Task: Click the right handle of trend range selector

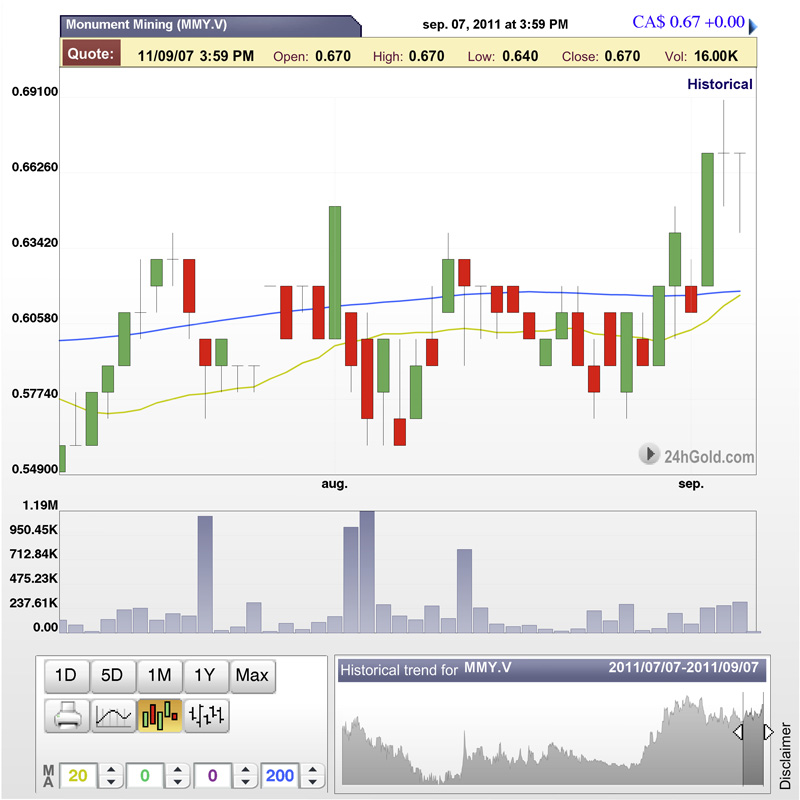Action: (768, 732)
